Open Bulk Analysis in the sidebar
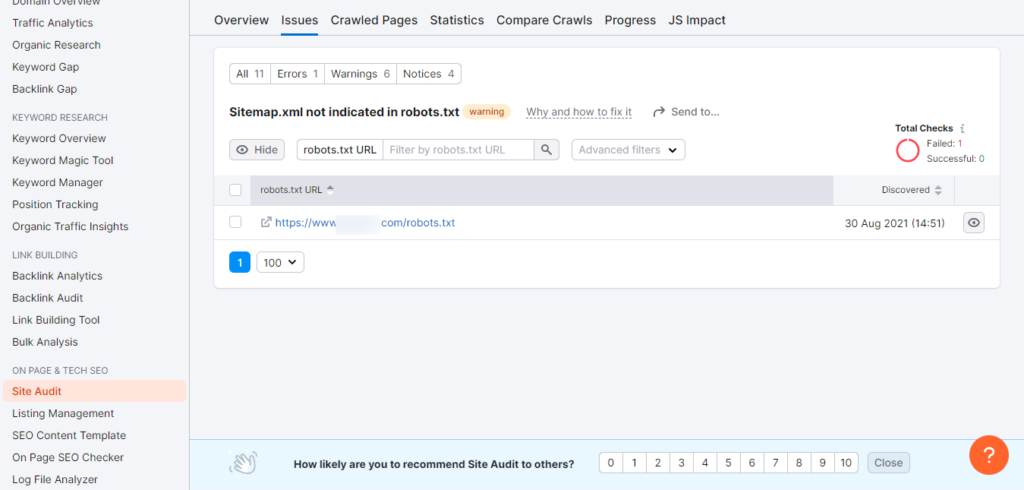 [44, 342]
